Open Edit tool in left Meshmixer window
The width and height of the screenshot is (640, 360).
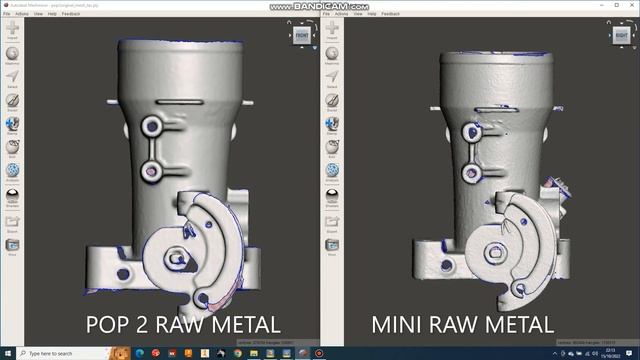(x=12, y=149)
